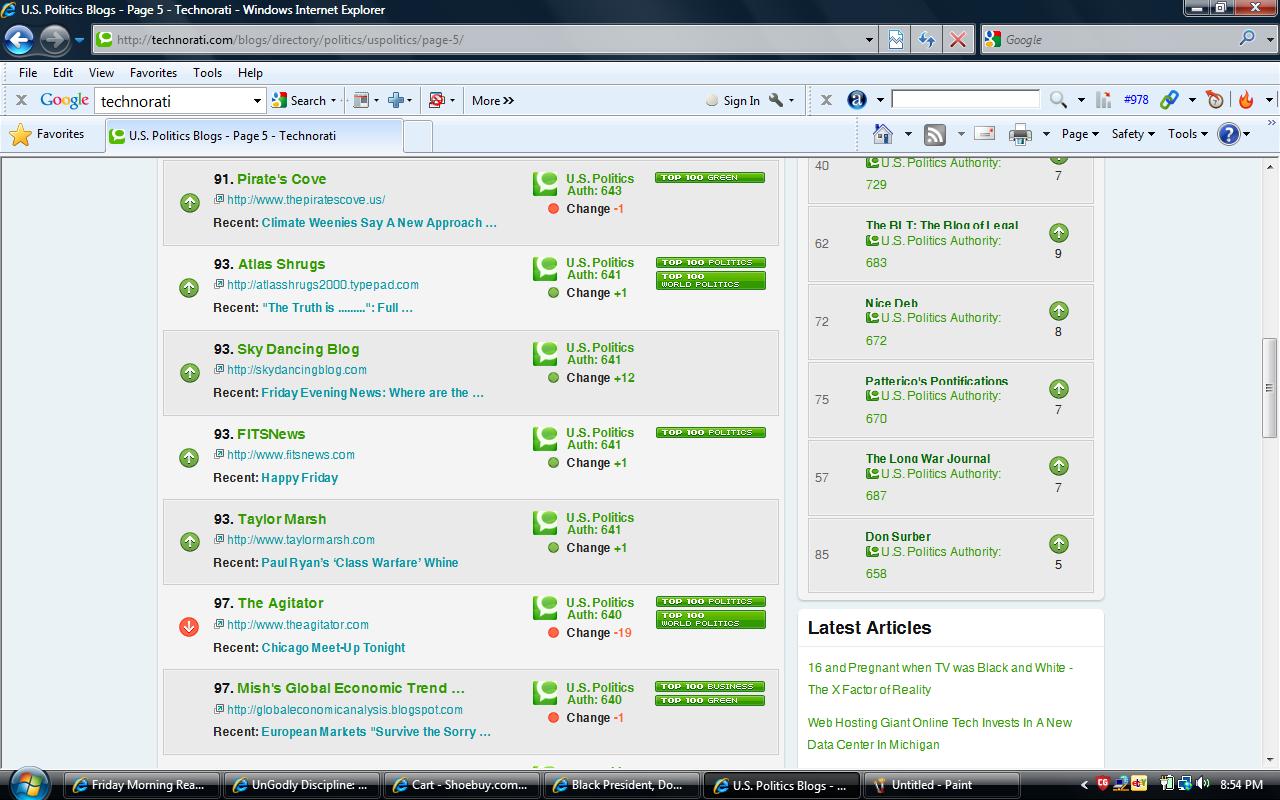Click the red down arrow beside The Agitator
This screenshot has height=800, width=1280.
coord(189,627)
